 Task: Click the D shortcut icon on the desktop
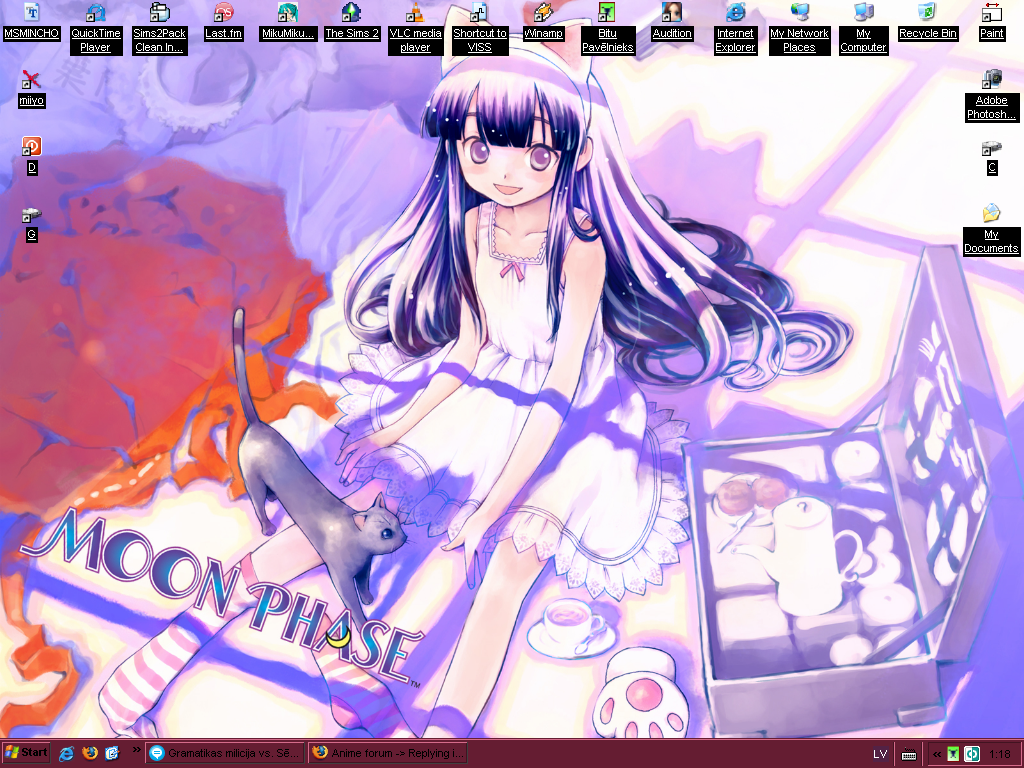[x=31, y=155]
